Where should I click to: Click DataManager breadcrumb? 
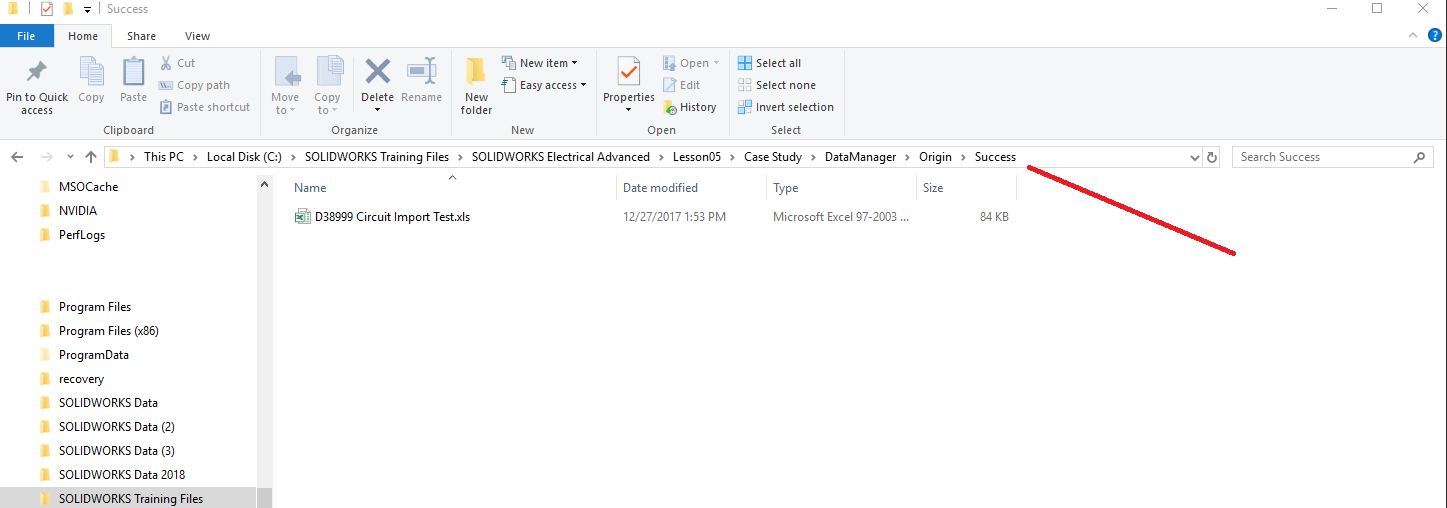click(x=860, y=157)
